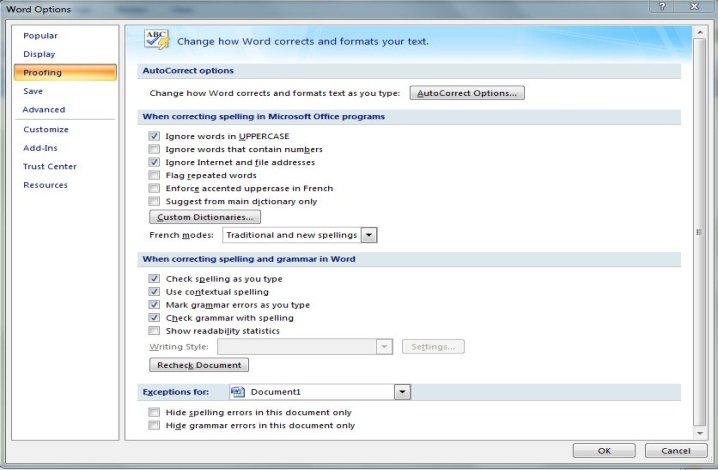The image size is (718, 470).
Task: Toggle Use contextual spelling
Action: [x=154, y=292]
